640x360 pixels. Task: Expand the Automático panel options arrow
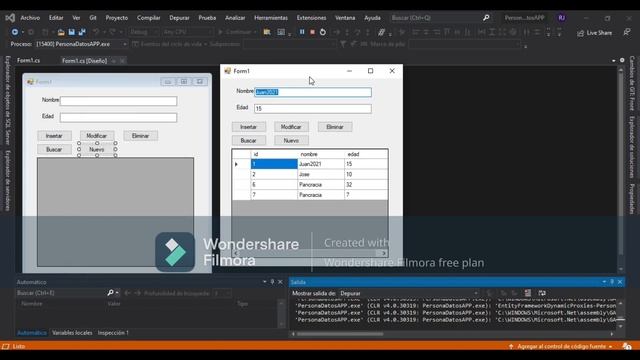tap(264, 282)
